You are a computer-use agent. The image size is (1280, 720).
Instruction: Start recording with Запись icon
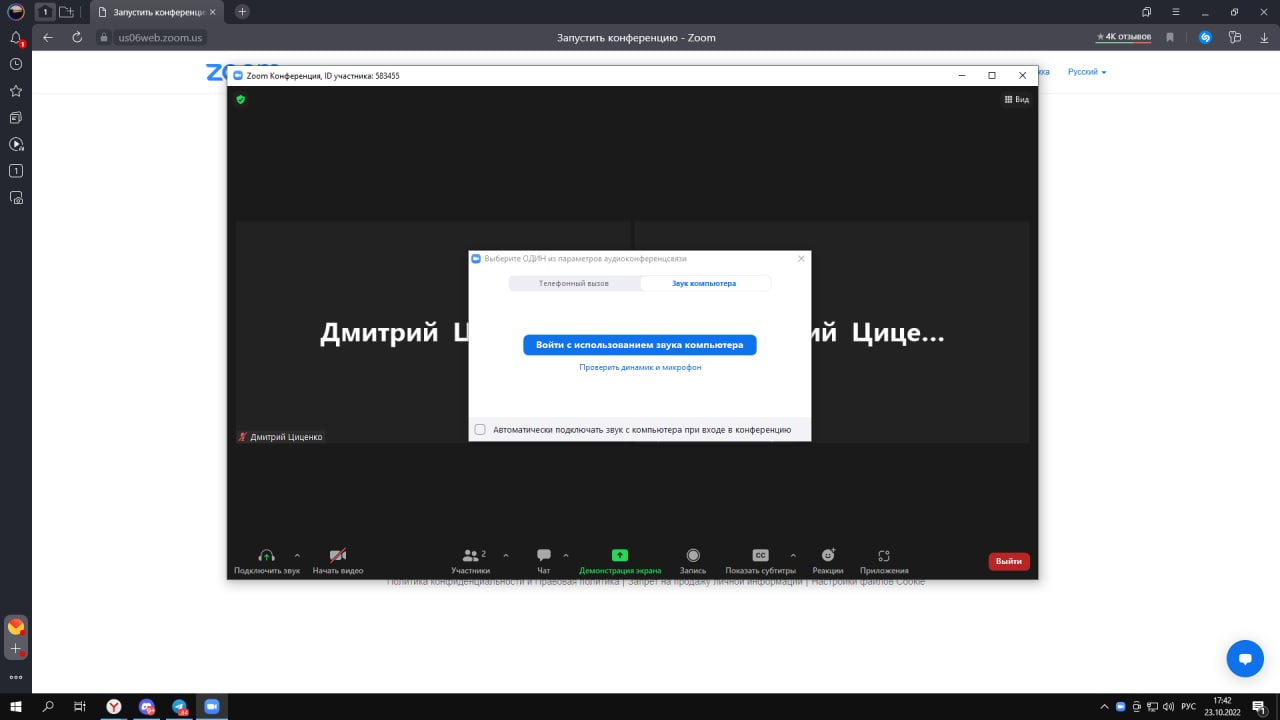(x=693, y=555)
